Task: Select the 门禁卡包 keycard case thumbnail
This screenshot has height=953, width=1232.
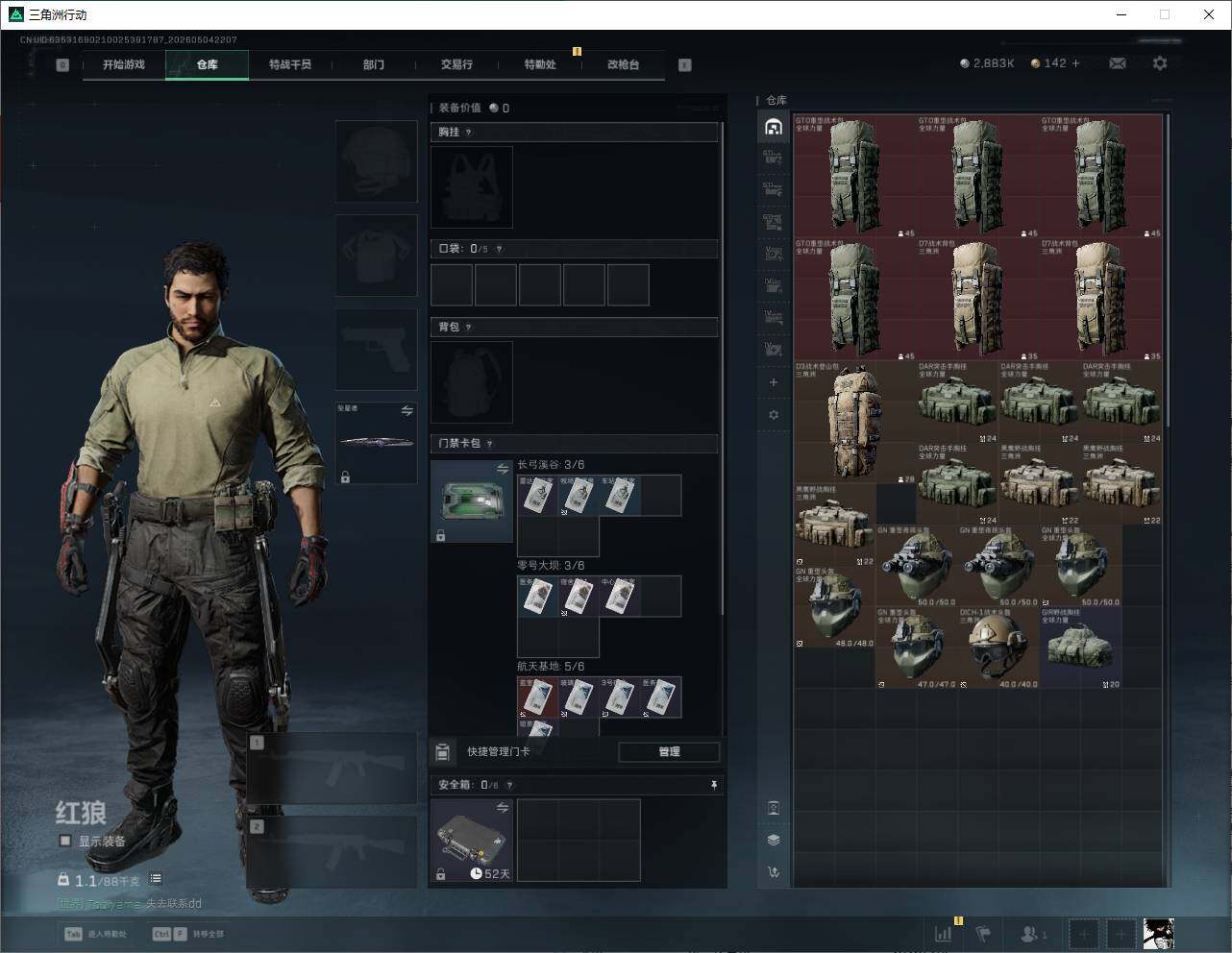Action: pyautogui.click(x=472, y=501)
